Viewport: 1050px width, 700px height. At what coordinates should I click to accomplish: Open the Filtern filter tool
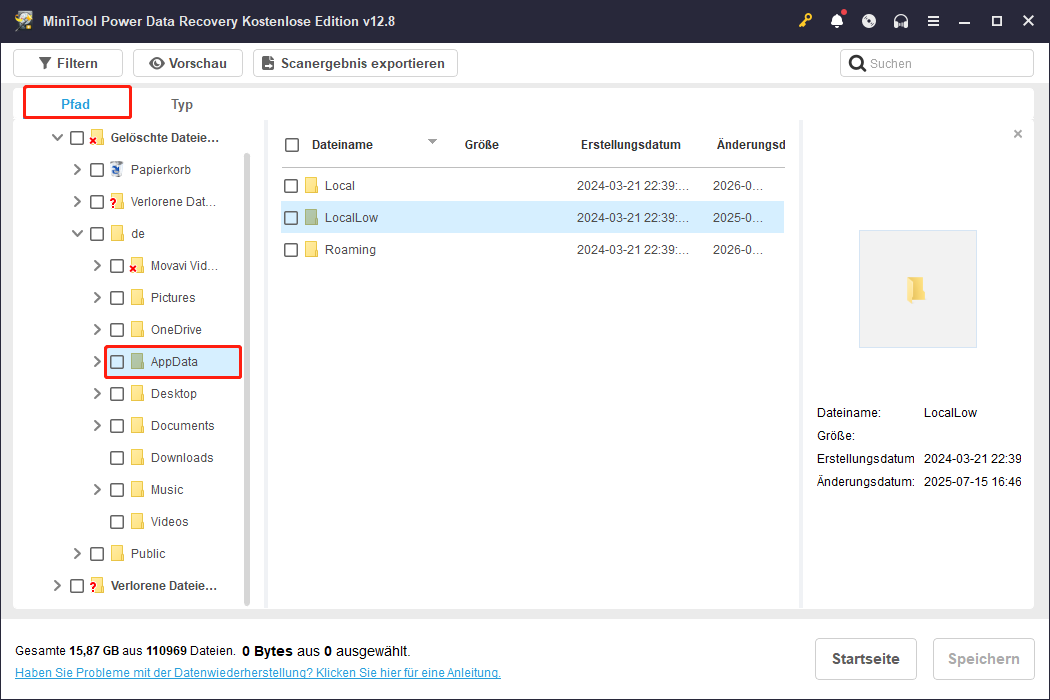point(67,62)
